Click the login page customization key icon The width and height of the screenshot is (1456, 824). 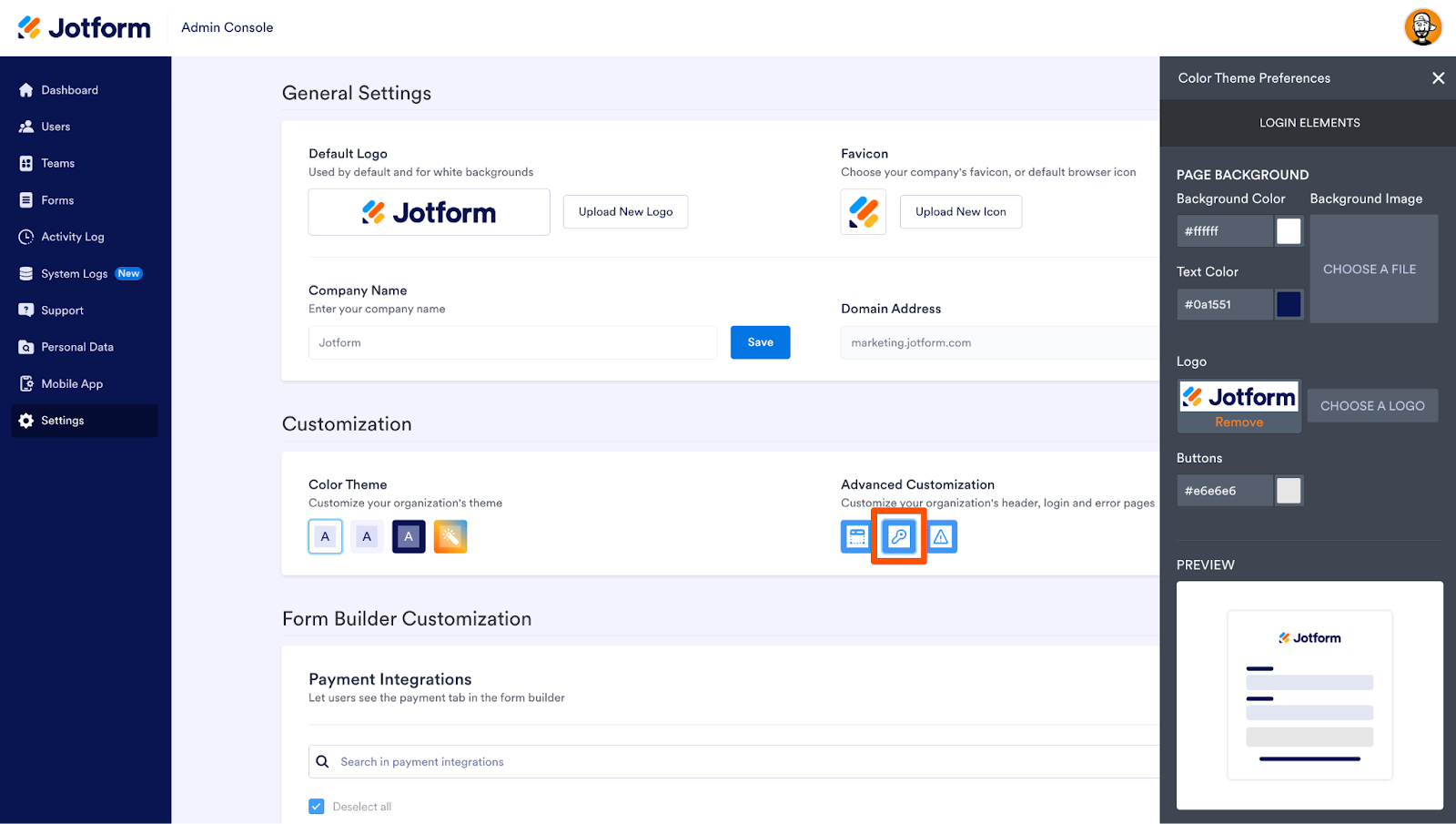tap(899, 537)
